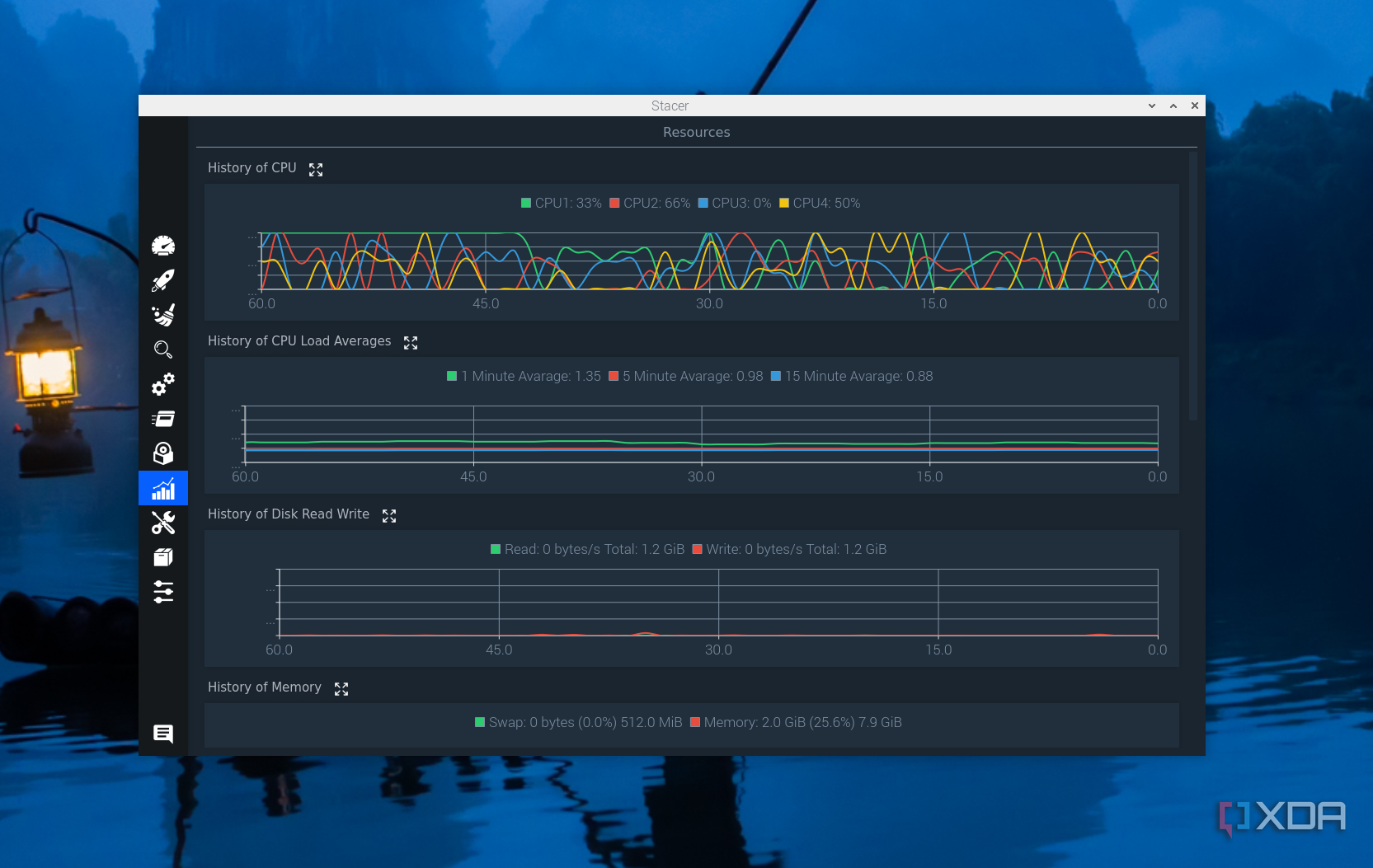This screenshot has width=1373, height=868.
Task: Toggle CPU1 green legend swatch
Action: click(x=526, y=203)
